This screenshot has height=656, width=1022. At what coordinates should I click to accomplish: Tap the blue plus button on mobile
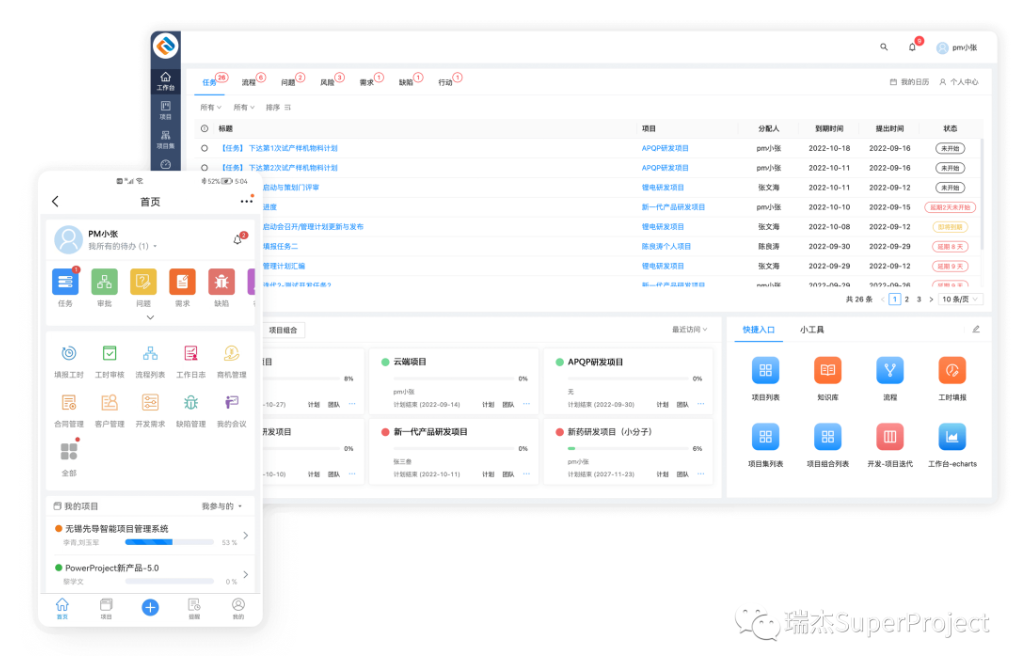click(x=150, y=606)
